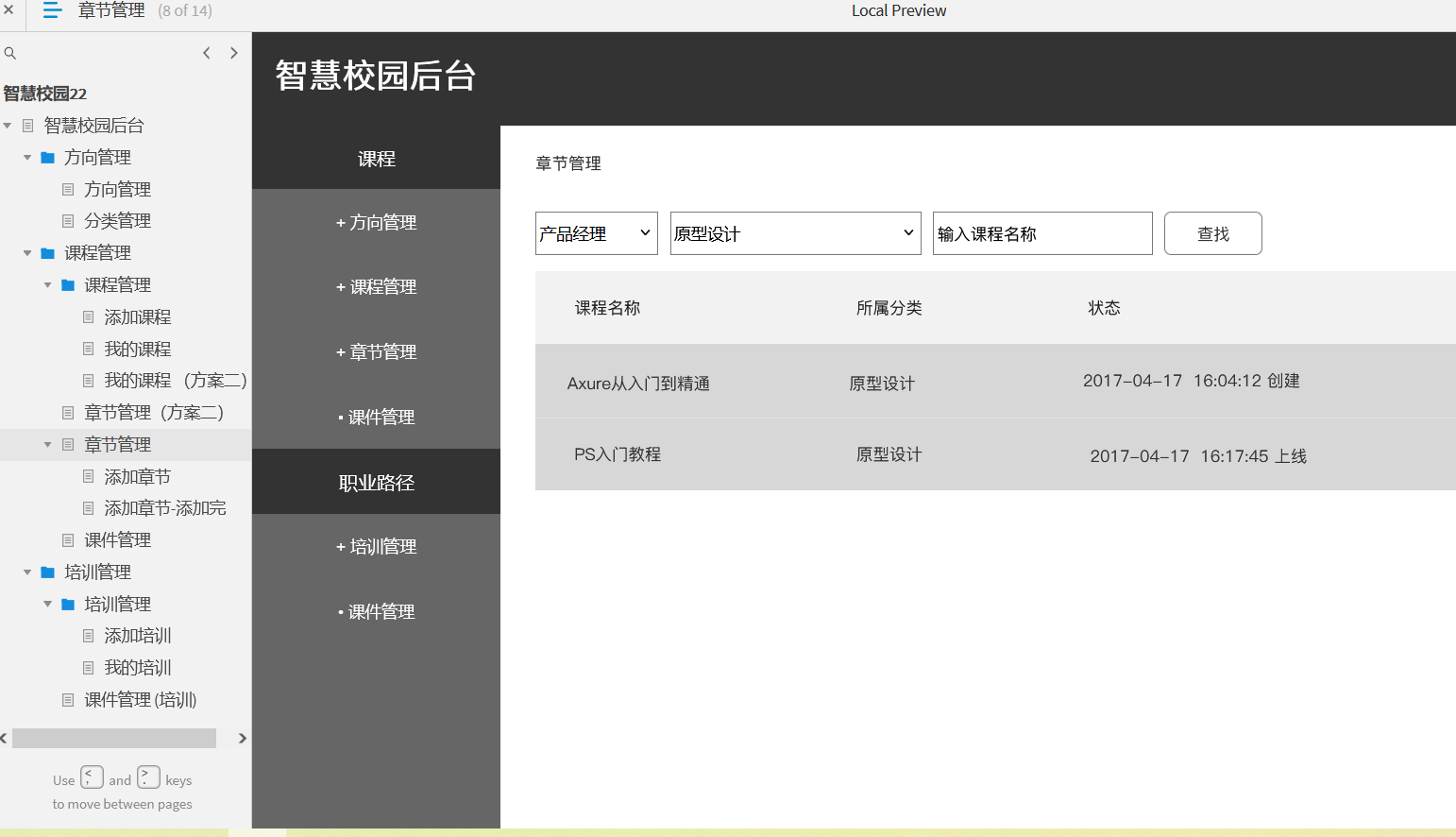Open the 我的培训 page

click(138, 668)
